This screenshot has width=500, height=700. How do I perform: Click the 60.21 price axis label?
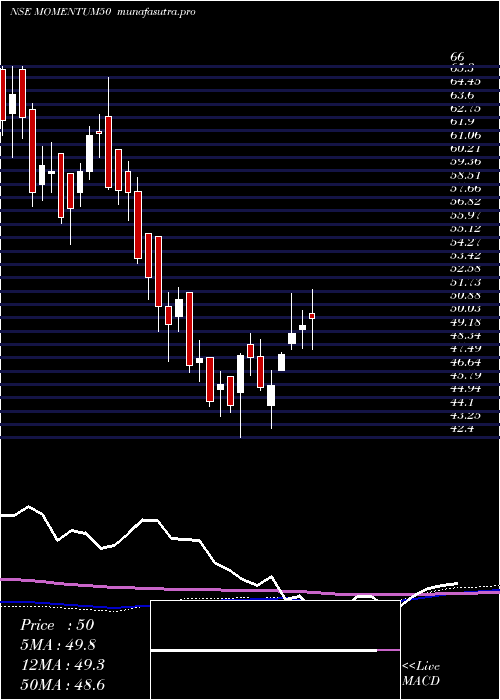click(465, 149)
